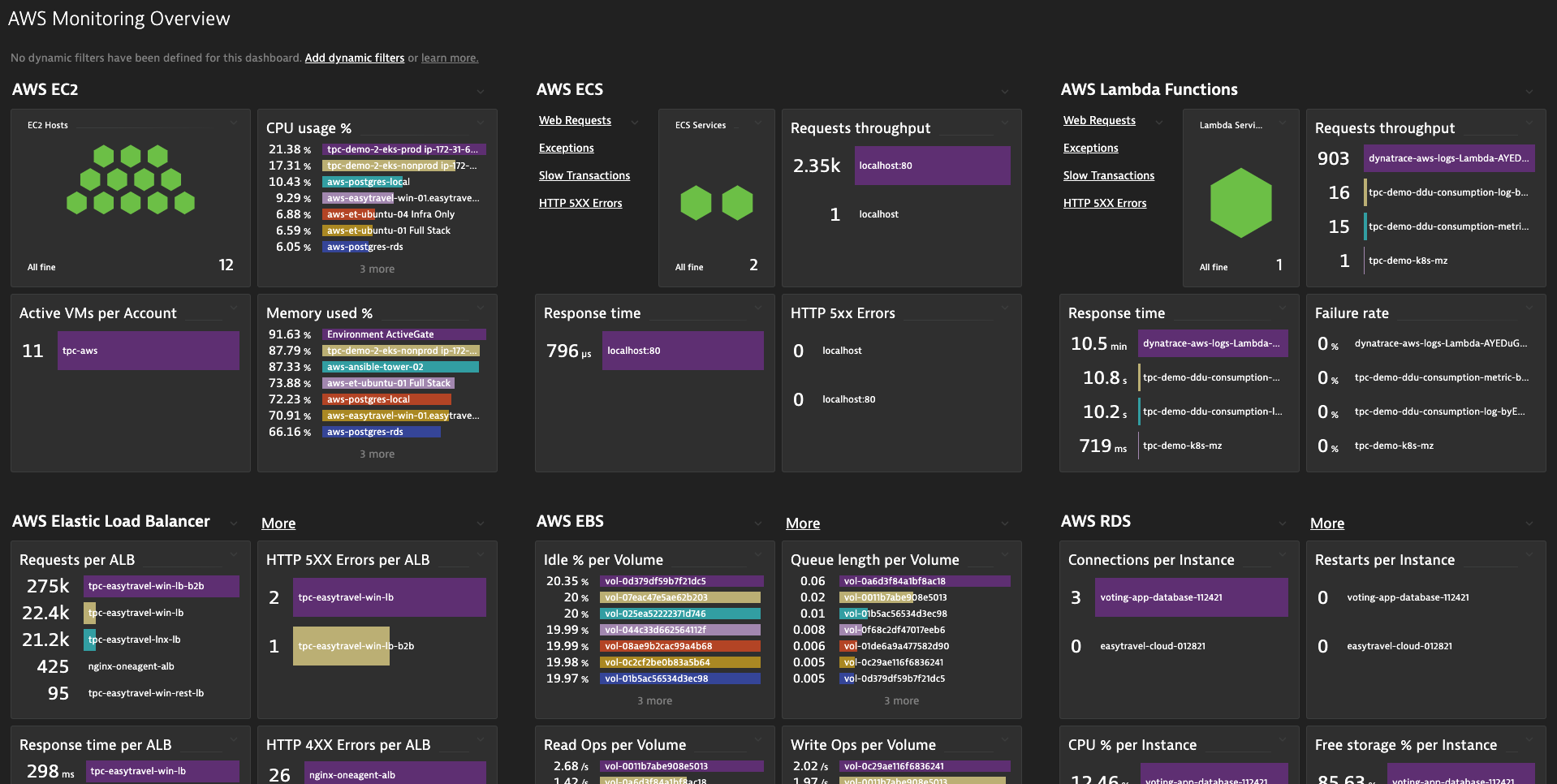
Task: Open Web Requests link under AWS Lambda Functions
Action: pyautogui.click(x=1099, y=120)
